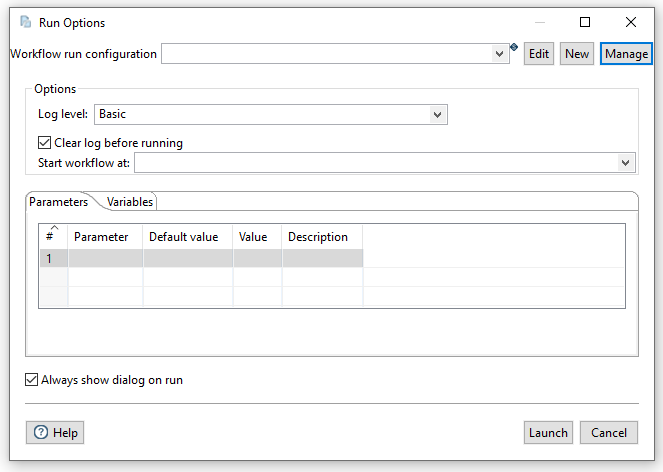Click the sort arrow on the # column

[52, 229]
